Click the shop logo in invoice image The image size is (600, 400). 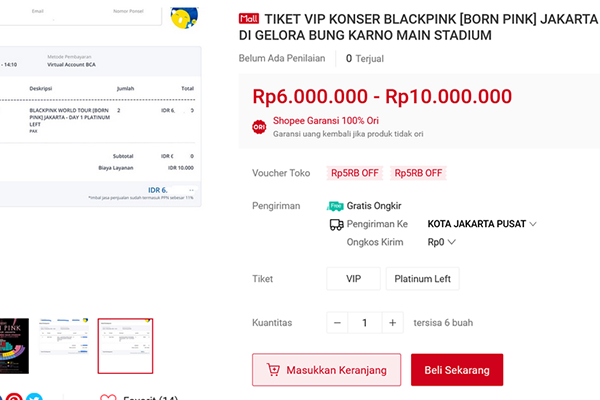[184, 17]
